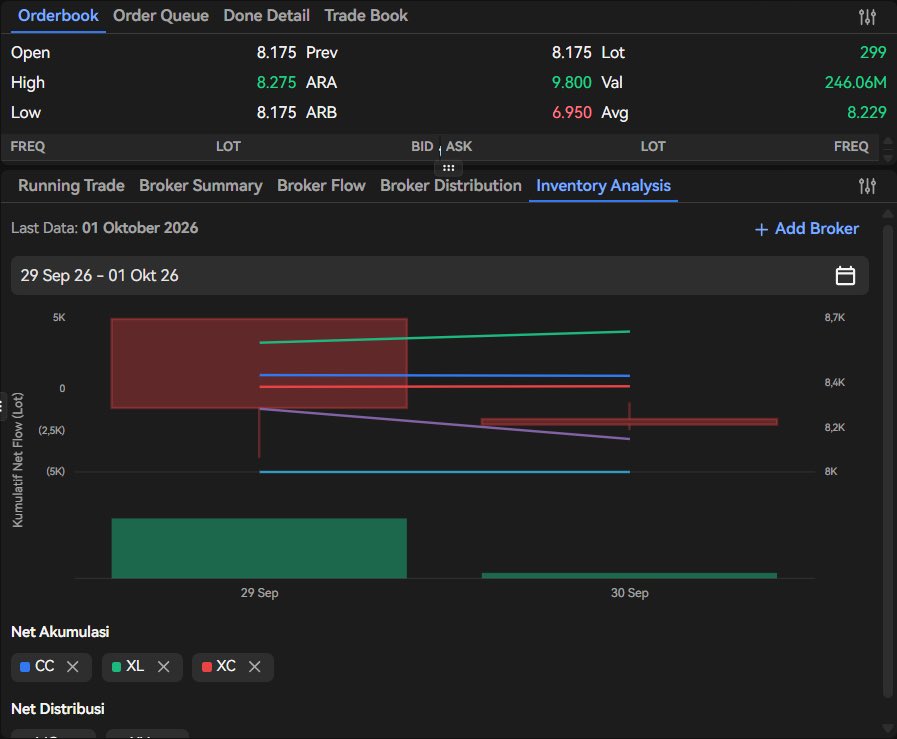Click the Kumulatif Net Flow (Lot) axis title

[18, 460]
